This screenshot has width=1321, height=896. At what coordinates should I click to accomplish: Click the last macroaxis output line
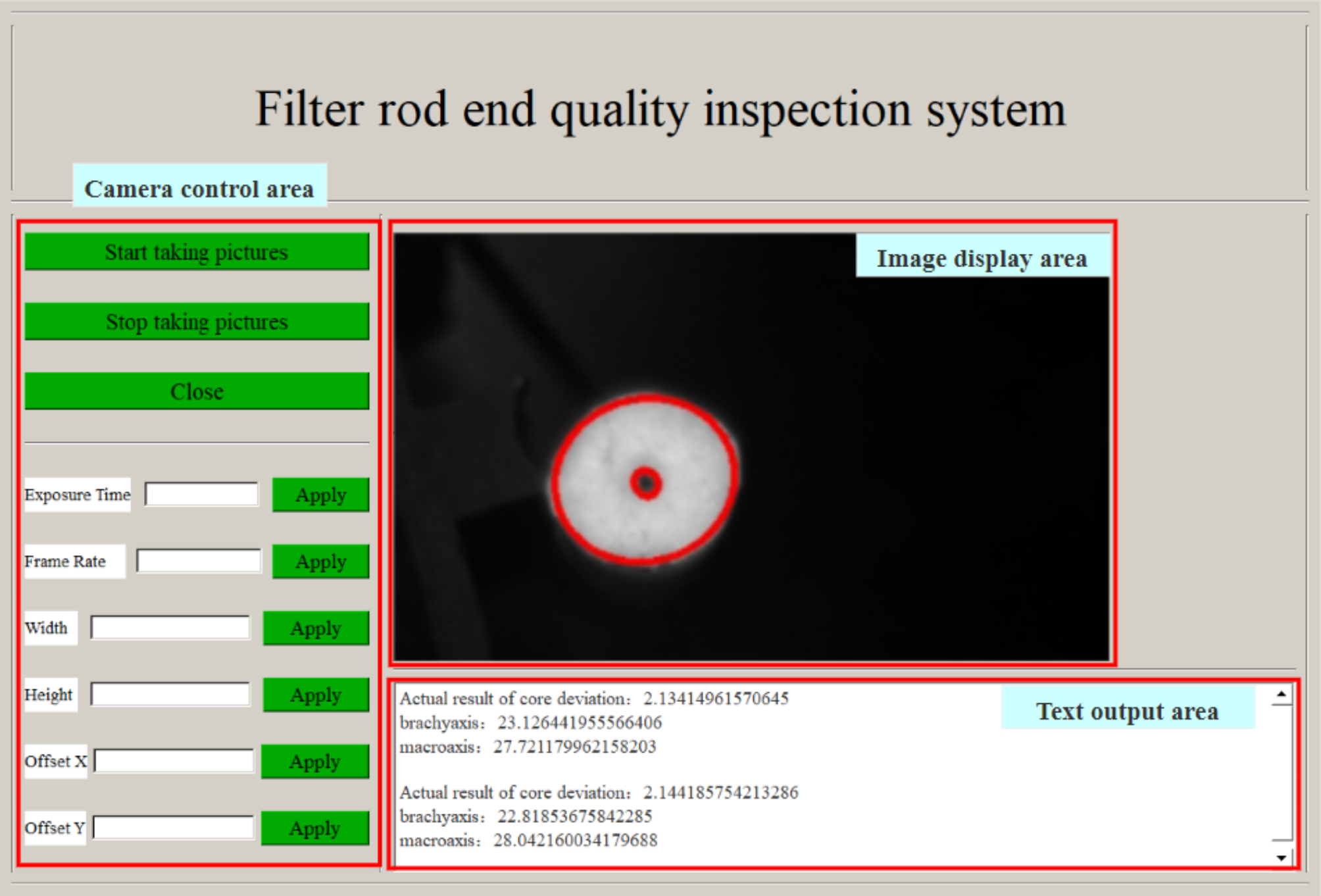pos(528,841)
